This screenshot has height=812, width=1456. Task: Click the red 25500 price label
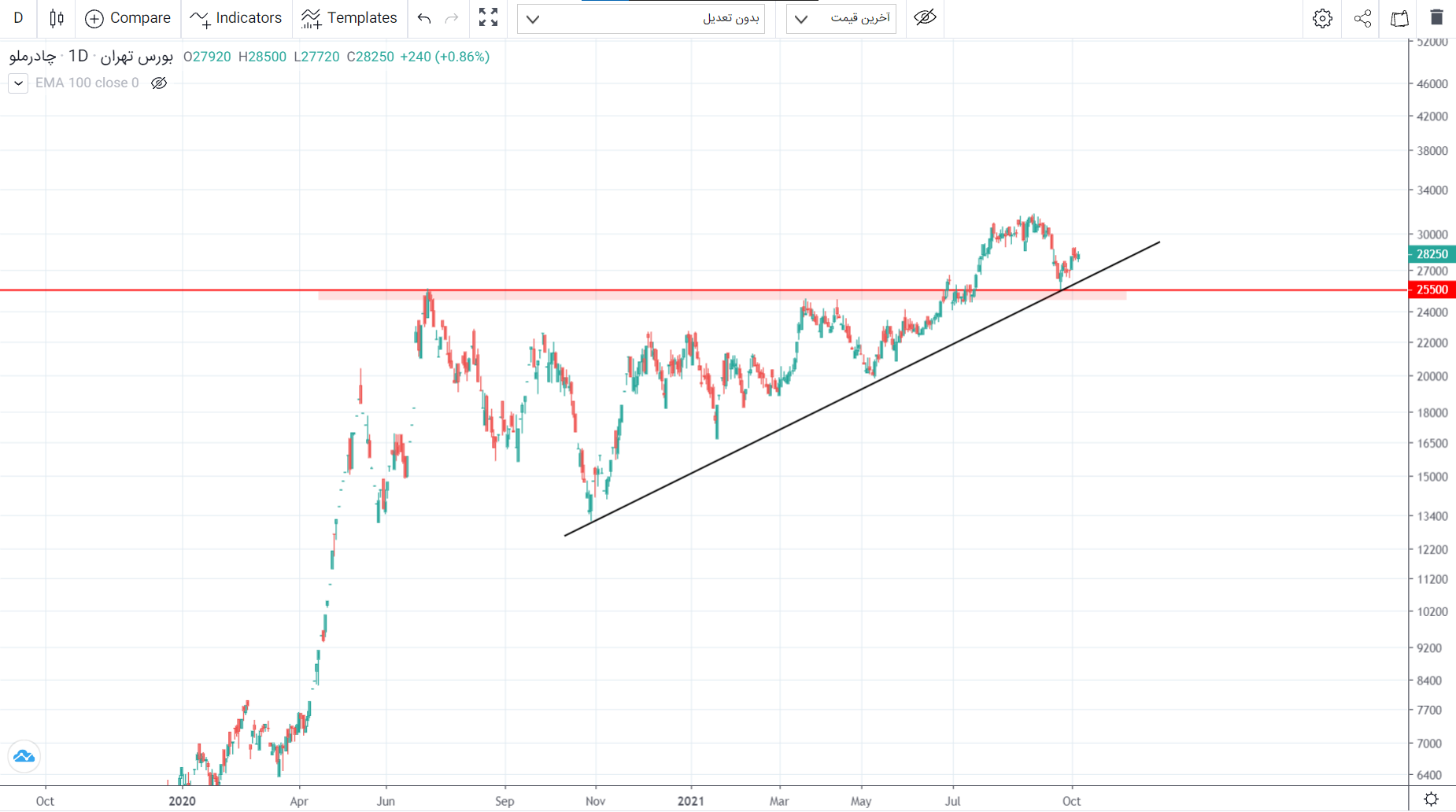point(1431,290)
